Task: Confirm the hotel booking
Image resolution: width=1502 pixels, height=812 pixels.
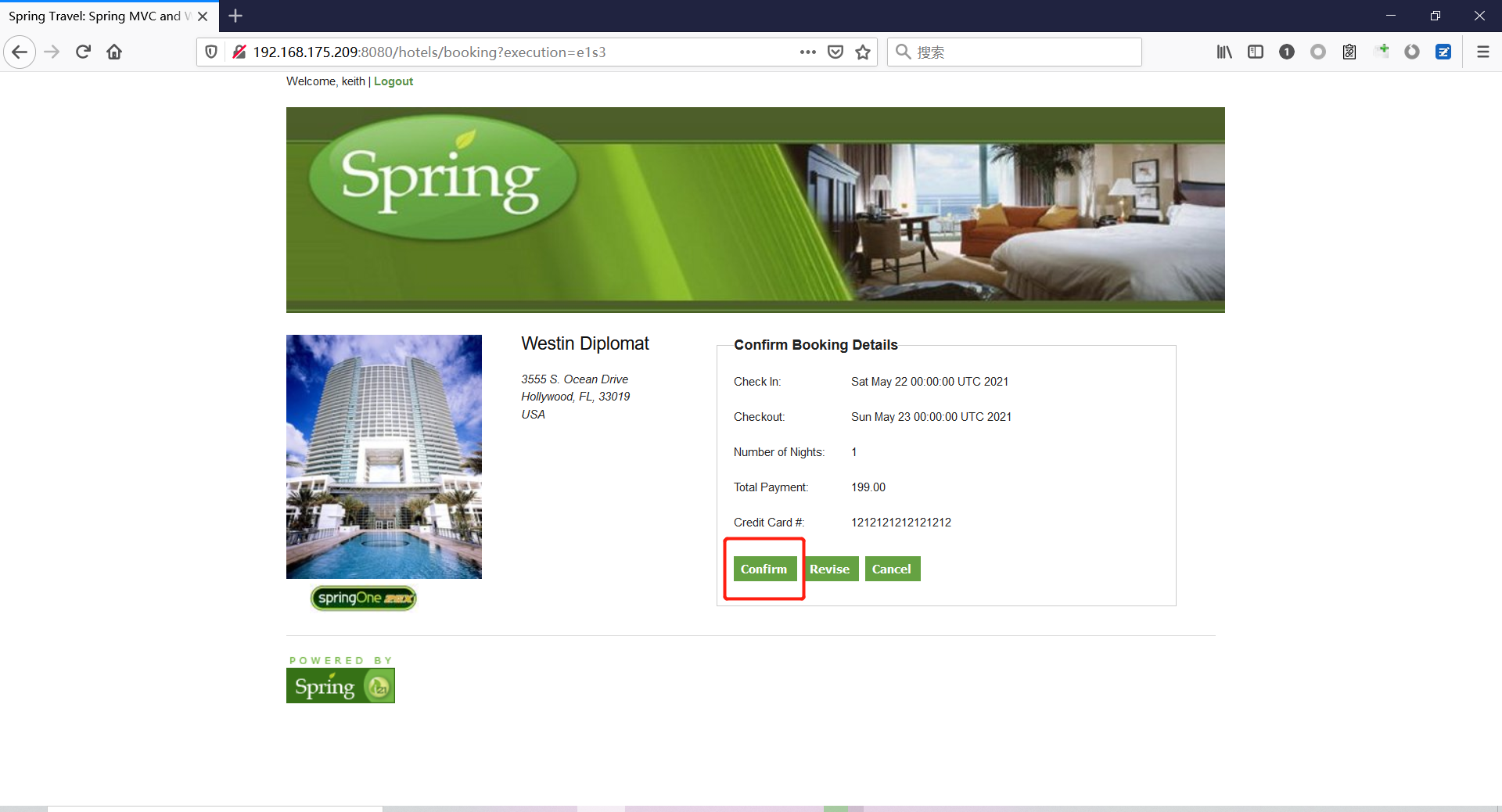Action: tap(764, 569)
